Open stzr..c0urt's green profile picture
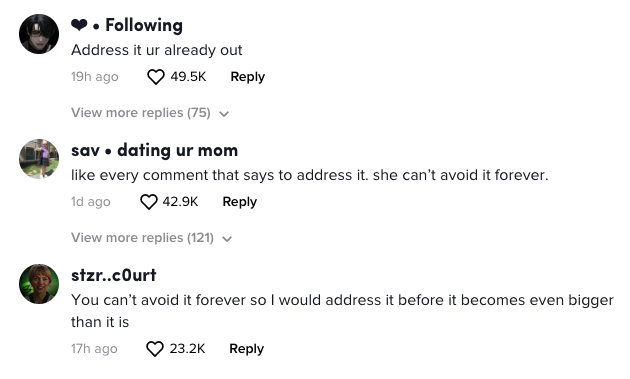630x379 pixels. tap(39, 284)
